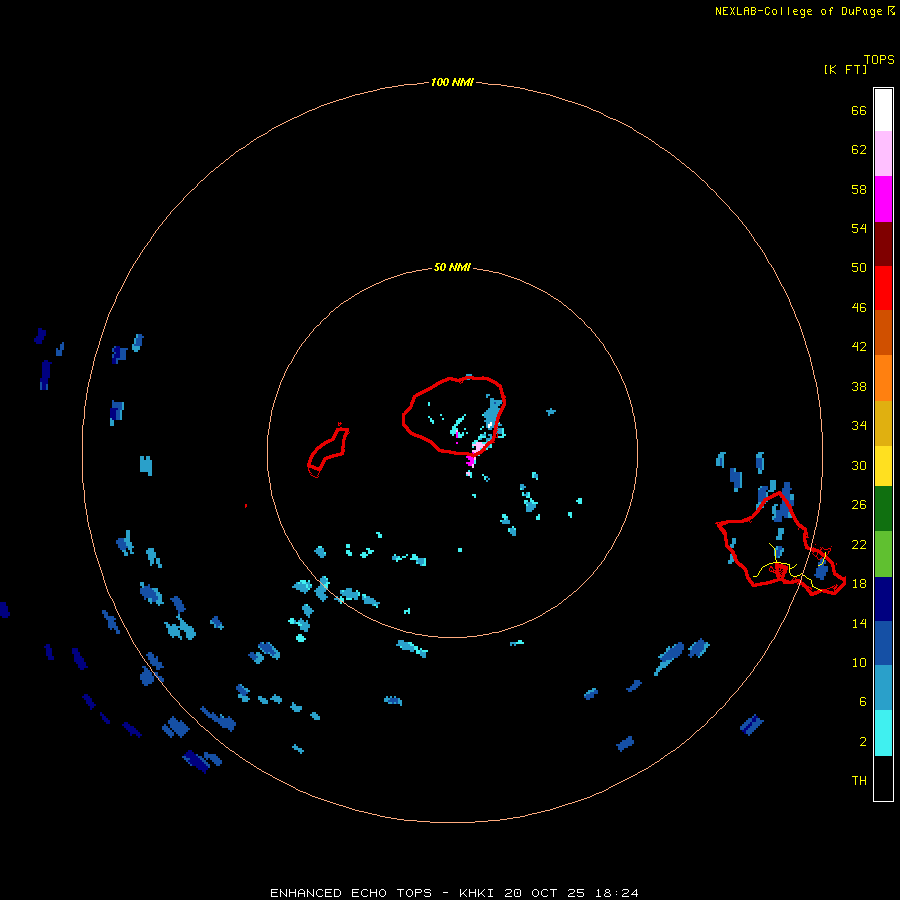Click the 'TH' legend label
Screen dimensions: 900x900
(x=859, y=781)
